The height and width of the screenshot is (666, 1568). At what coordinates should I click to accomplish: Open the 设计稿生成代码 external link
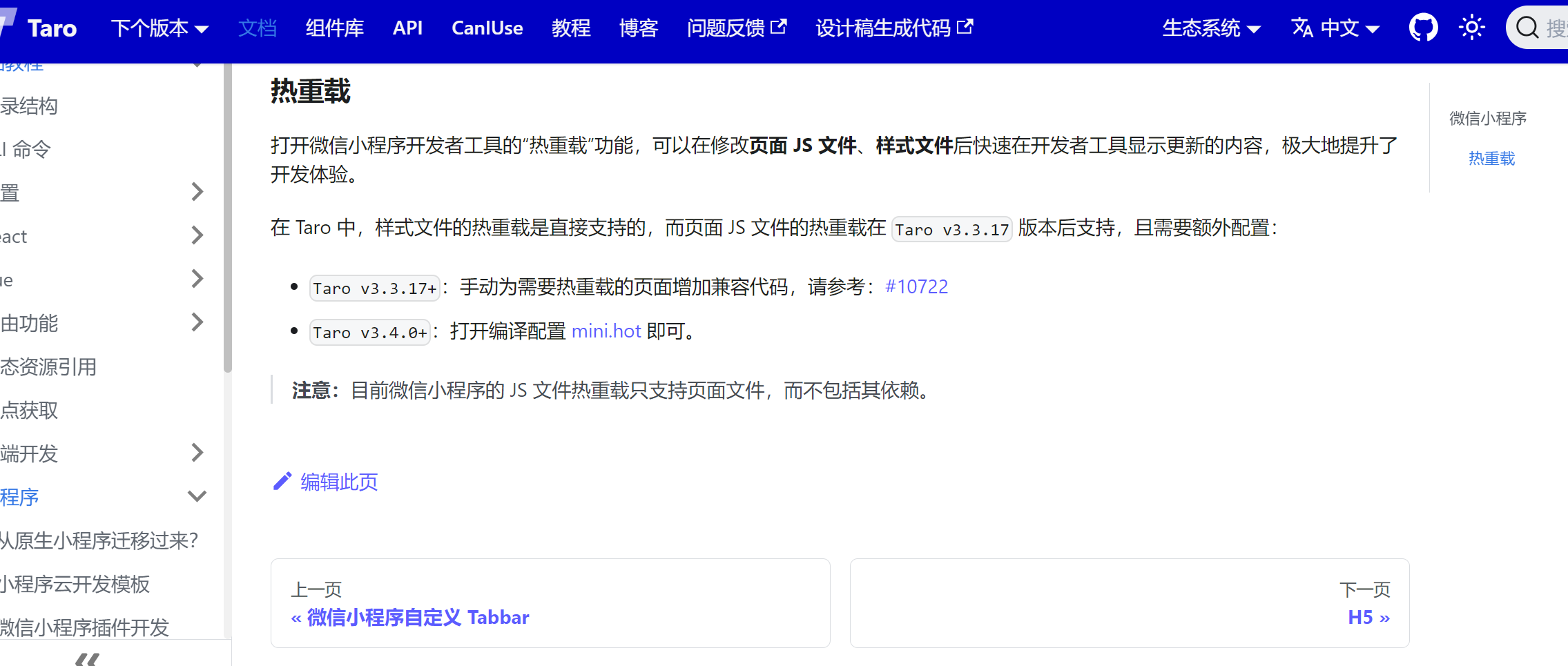(894, 28)
